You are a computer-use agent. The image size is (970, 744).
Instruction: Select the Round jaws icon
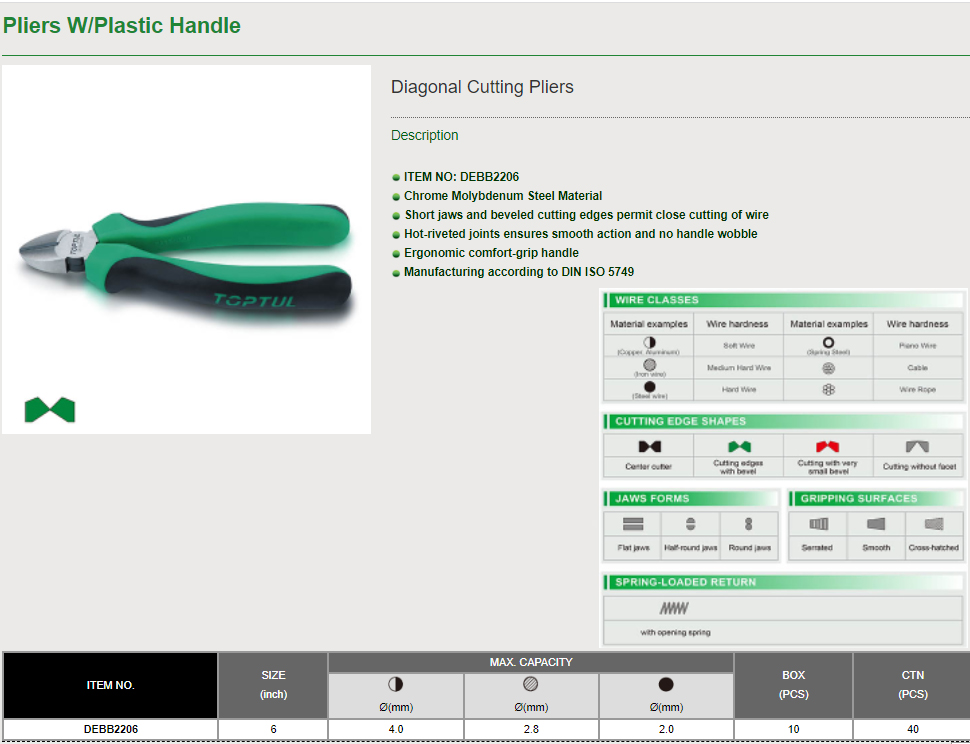point(748,524)
